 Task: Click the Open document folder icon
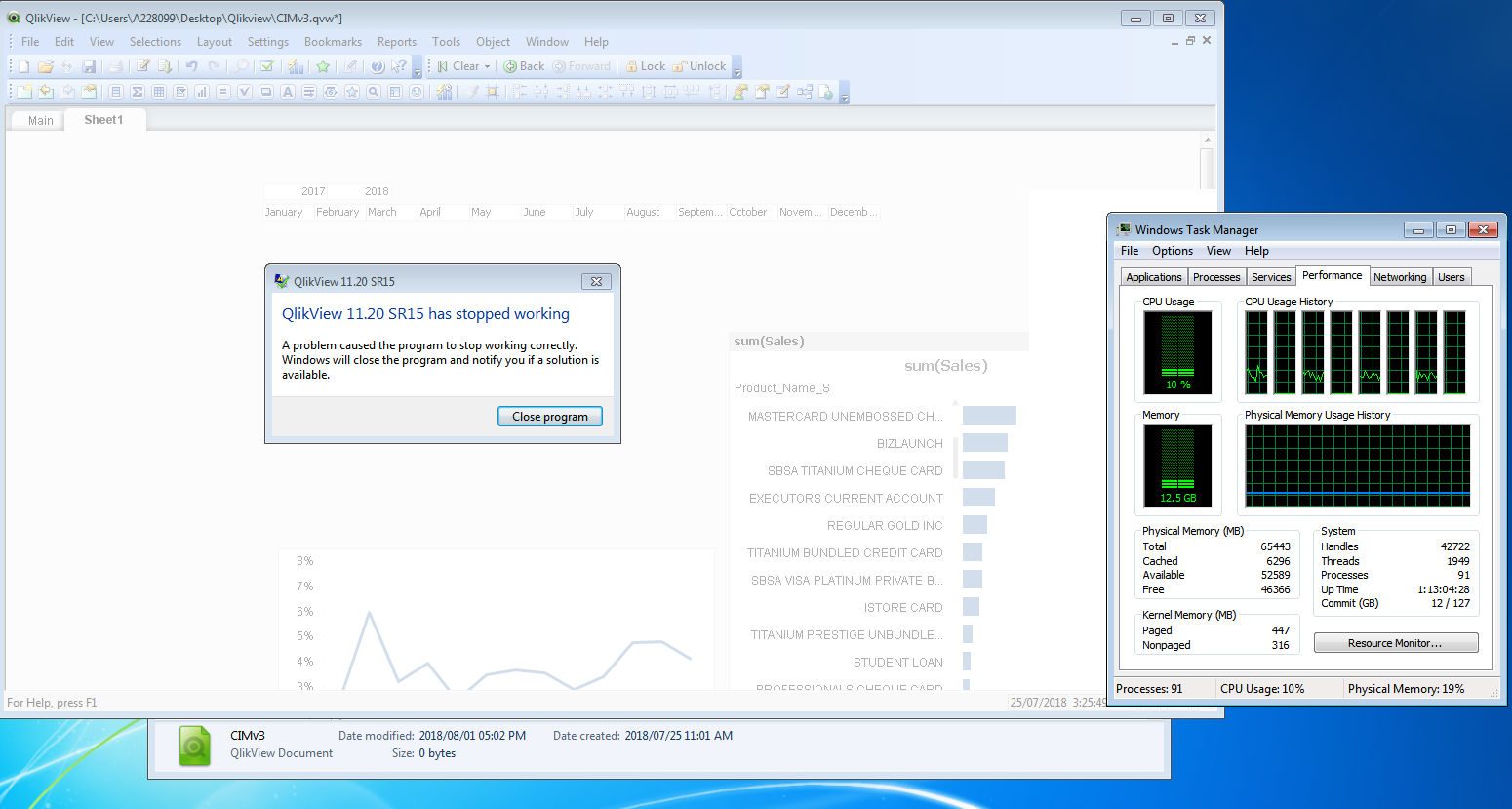pos(46,66)
